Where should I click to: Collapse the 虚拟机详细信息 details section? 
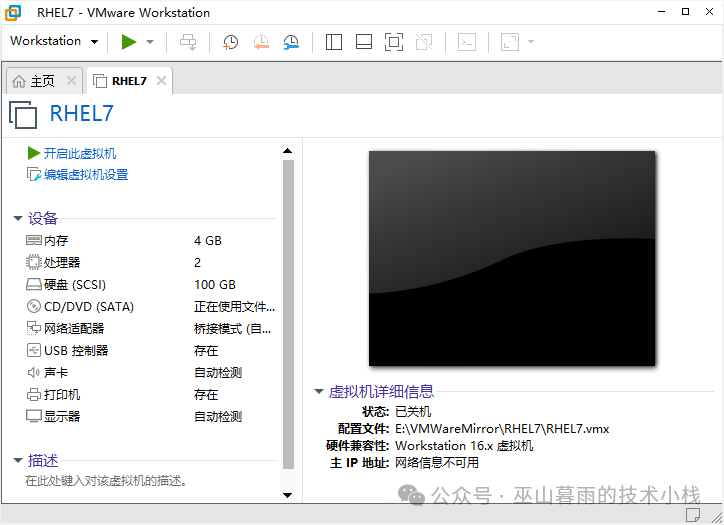click(319, 392)
